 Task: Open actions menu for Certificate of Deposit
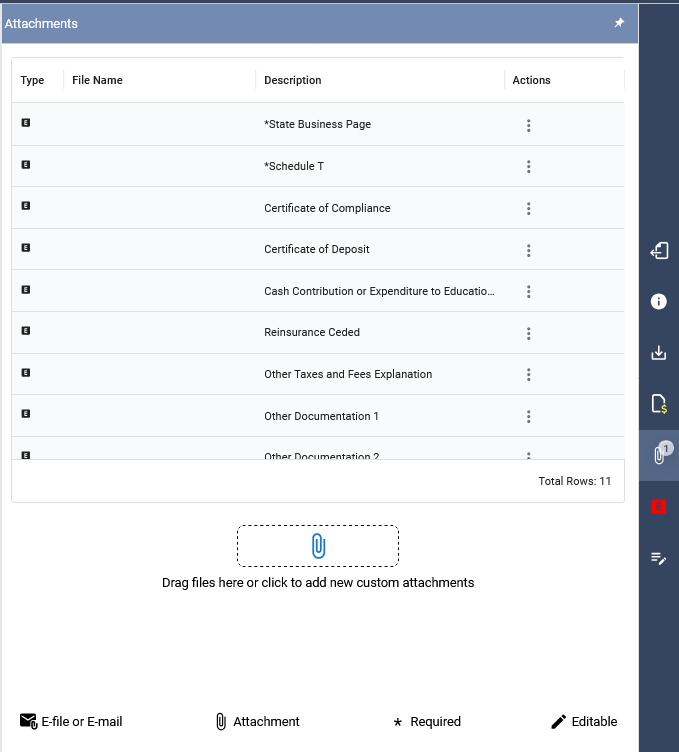[x=528, y=250]
